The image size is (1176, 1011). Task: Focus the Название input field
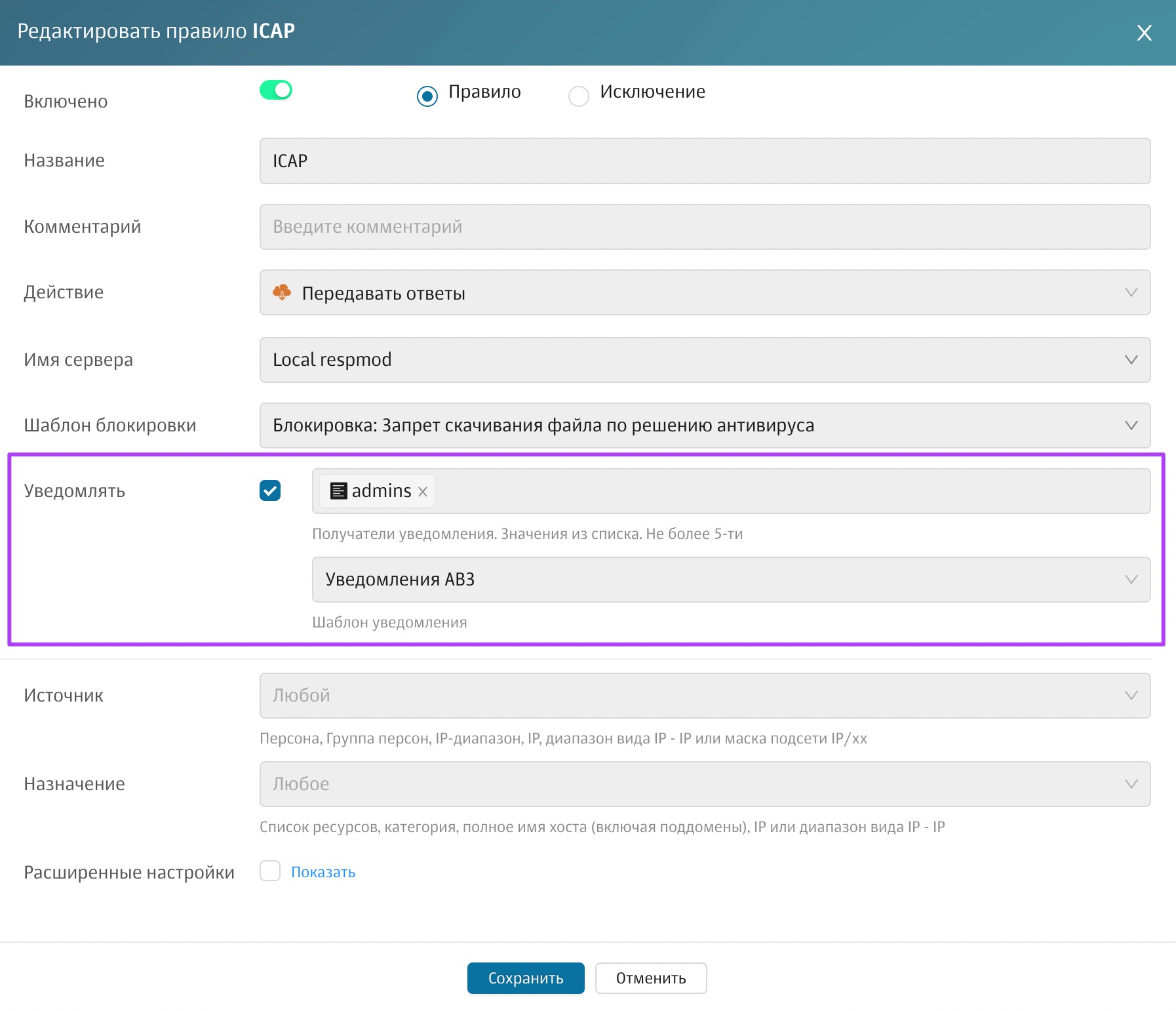point(705,161)
